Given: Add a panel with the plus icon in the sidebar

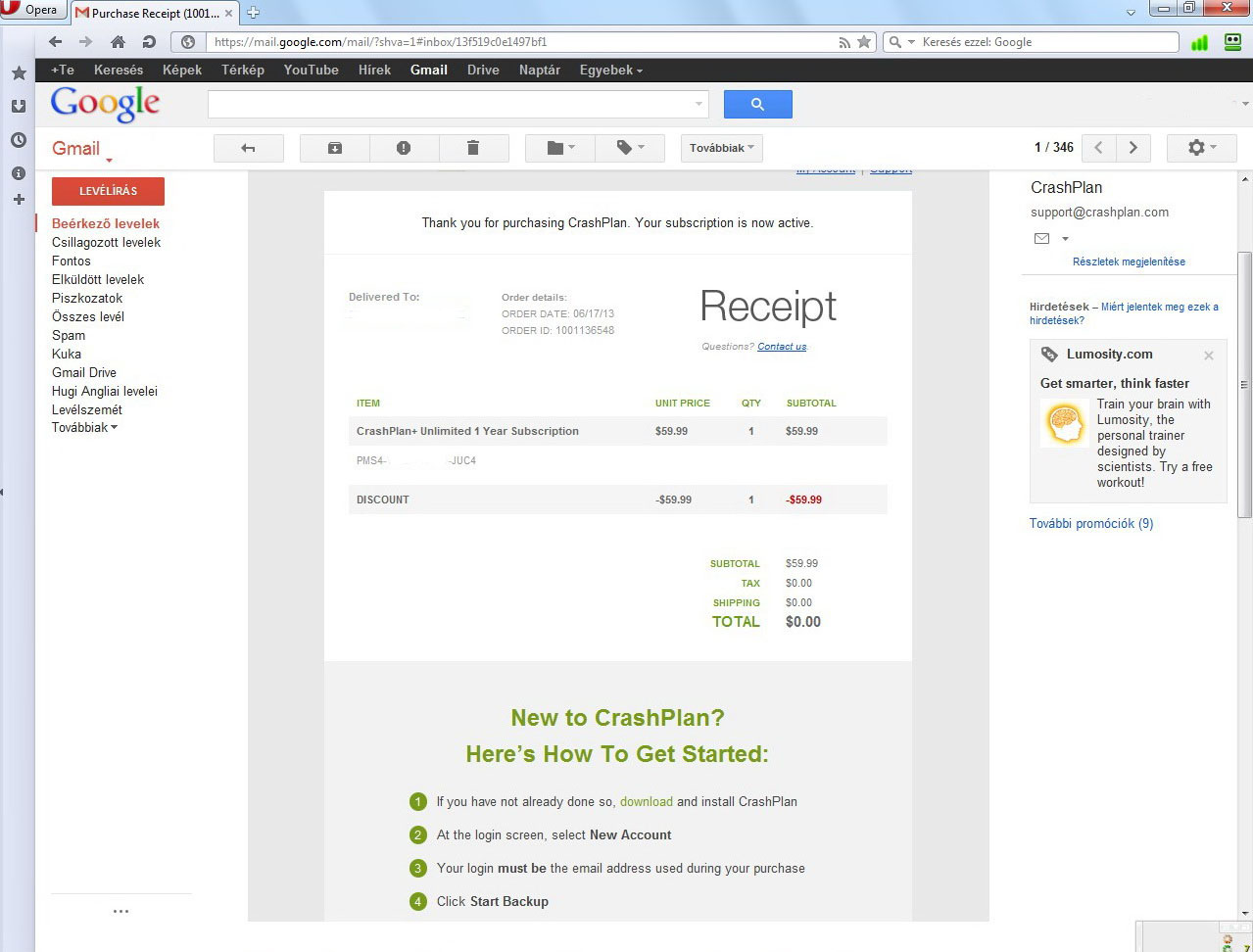Looking at the screenshot, I should 18,200.
